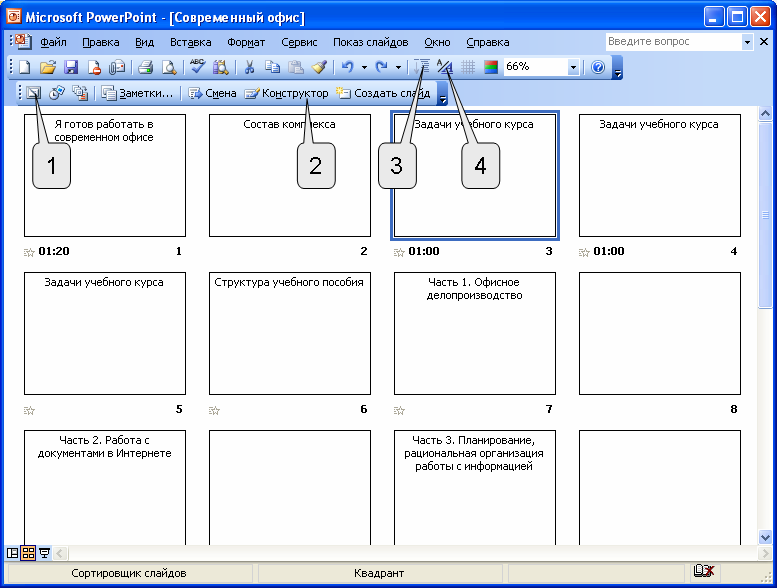Viewport: 777px width, 588px height.
Task: Open Slide Sorter toolbar options arrow
Action: [x=443, y=94]
